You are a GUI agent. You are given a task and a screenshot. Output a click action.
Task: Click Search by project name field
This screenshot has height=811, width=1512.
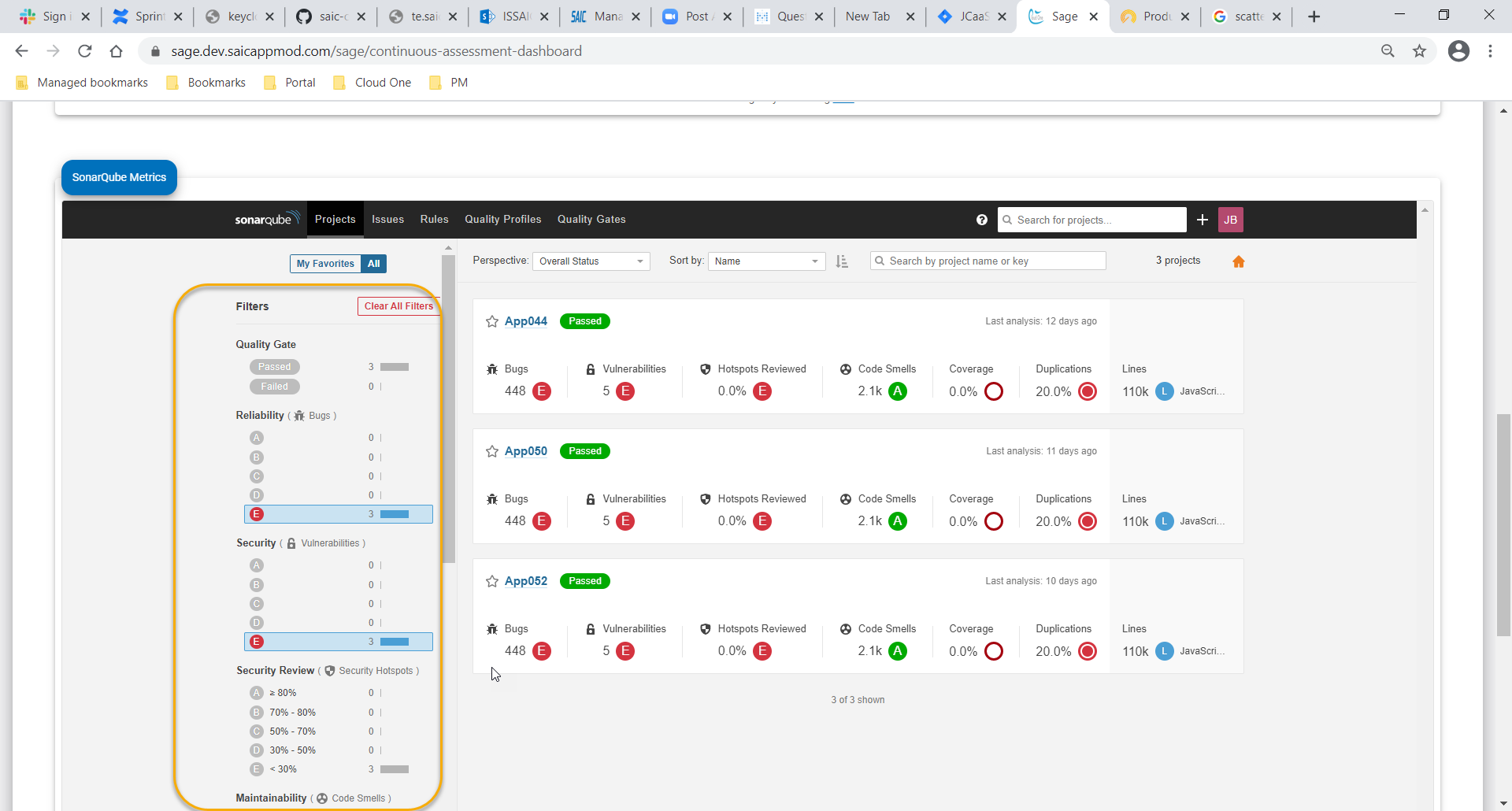(x=988, y=261)
